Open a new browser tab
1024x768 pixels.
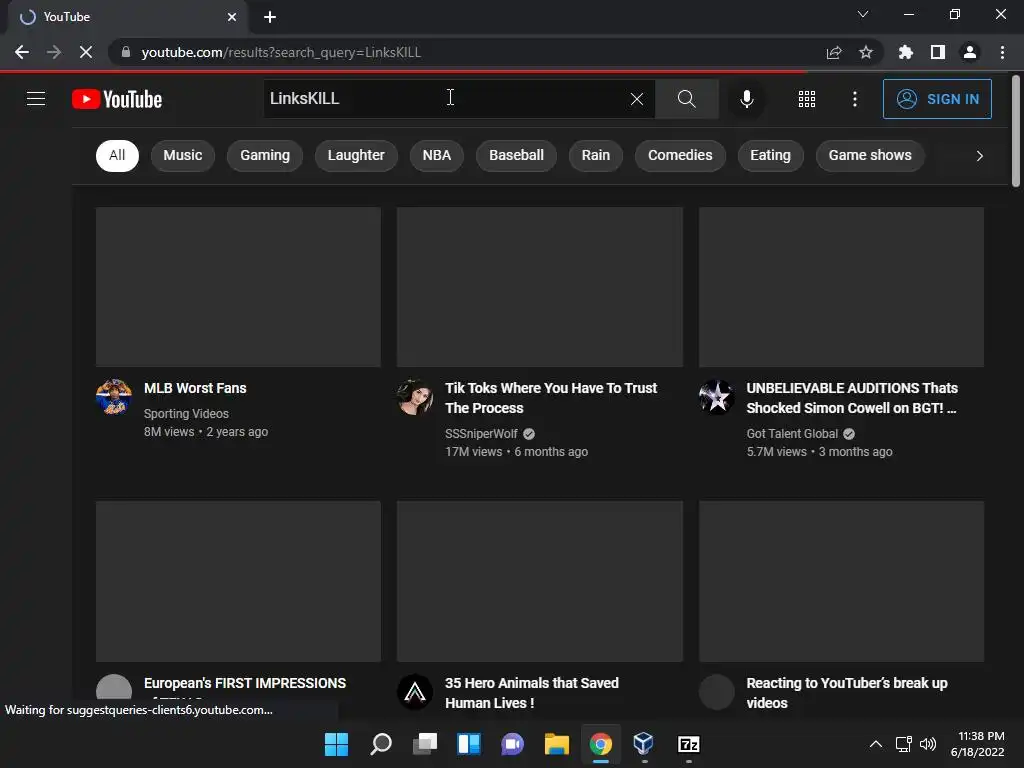tap(270, 17)
